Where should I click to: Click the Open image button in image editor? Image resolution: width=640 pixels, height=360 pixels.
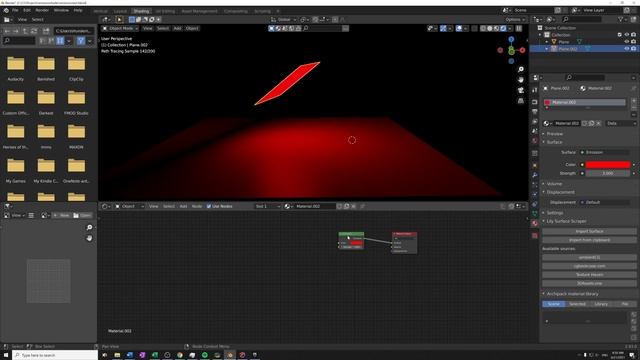click(82, 215)
